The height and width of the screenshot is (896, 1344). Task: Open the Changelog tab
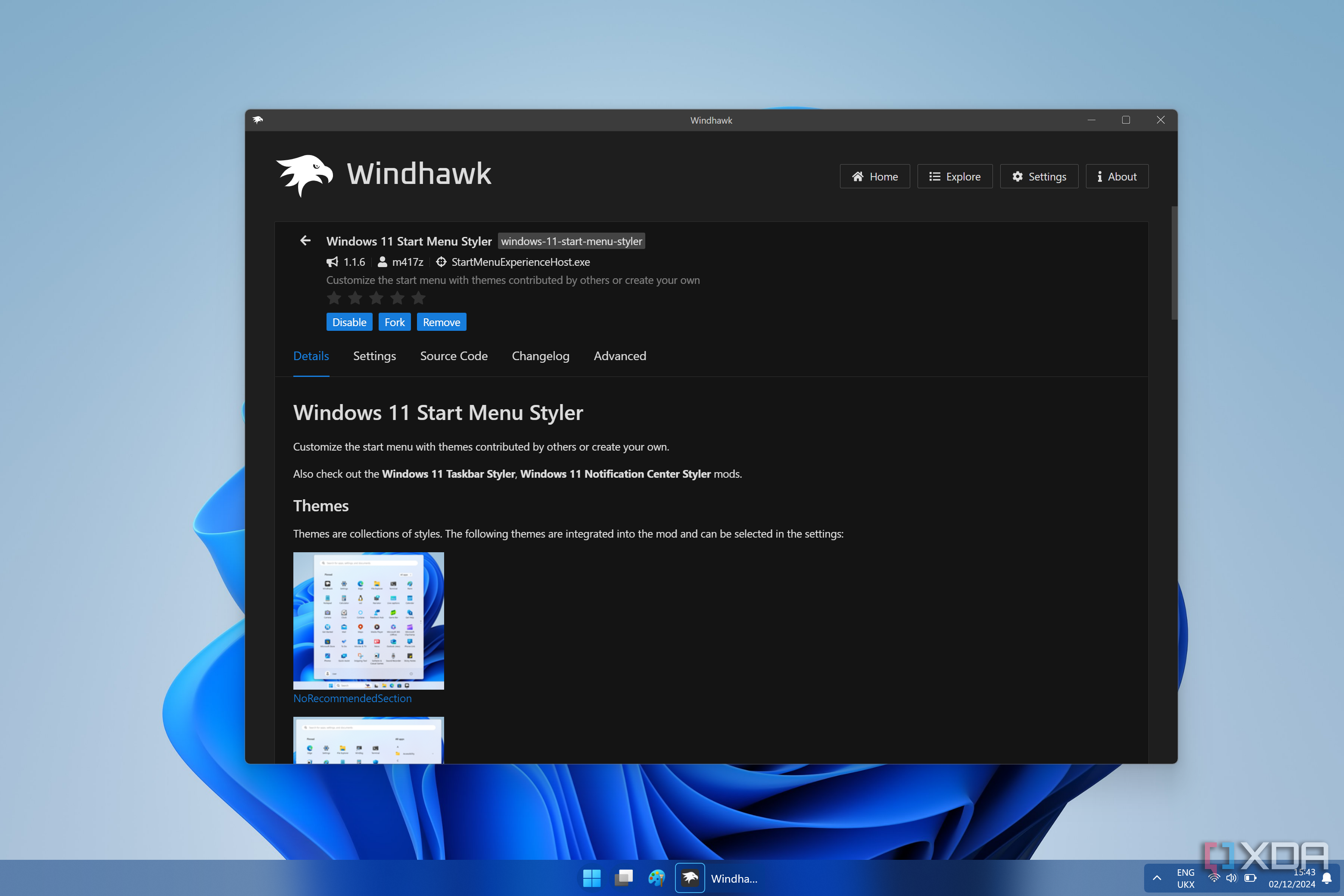tap(540, 356)
